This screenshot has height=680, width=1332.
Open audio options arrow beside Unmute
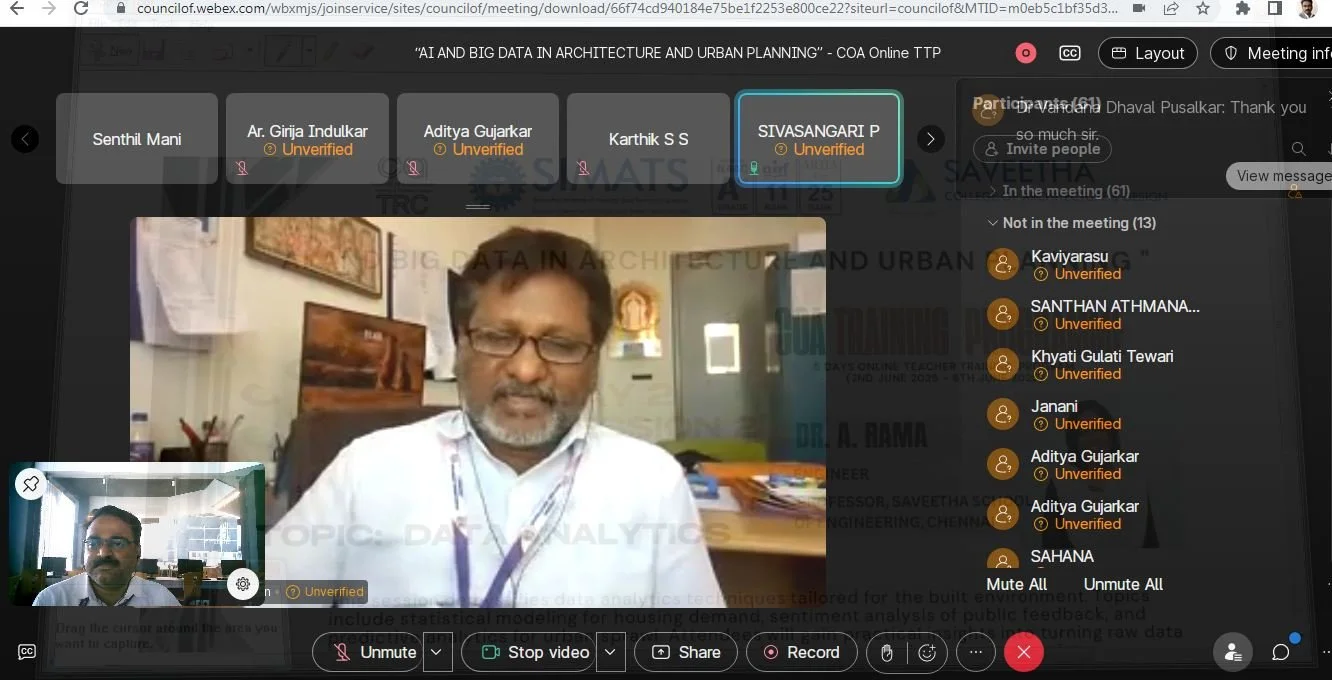point(436,652)
